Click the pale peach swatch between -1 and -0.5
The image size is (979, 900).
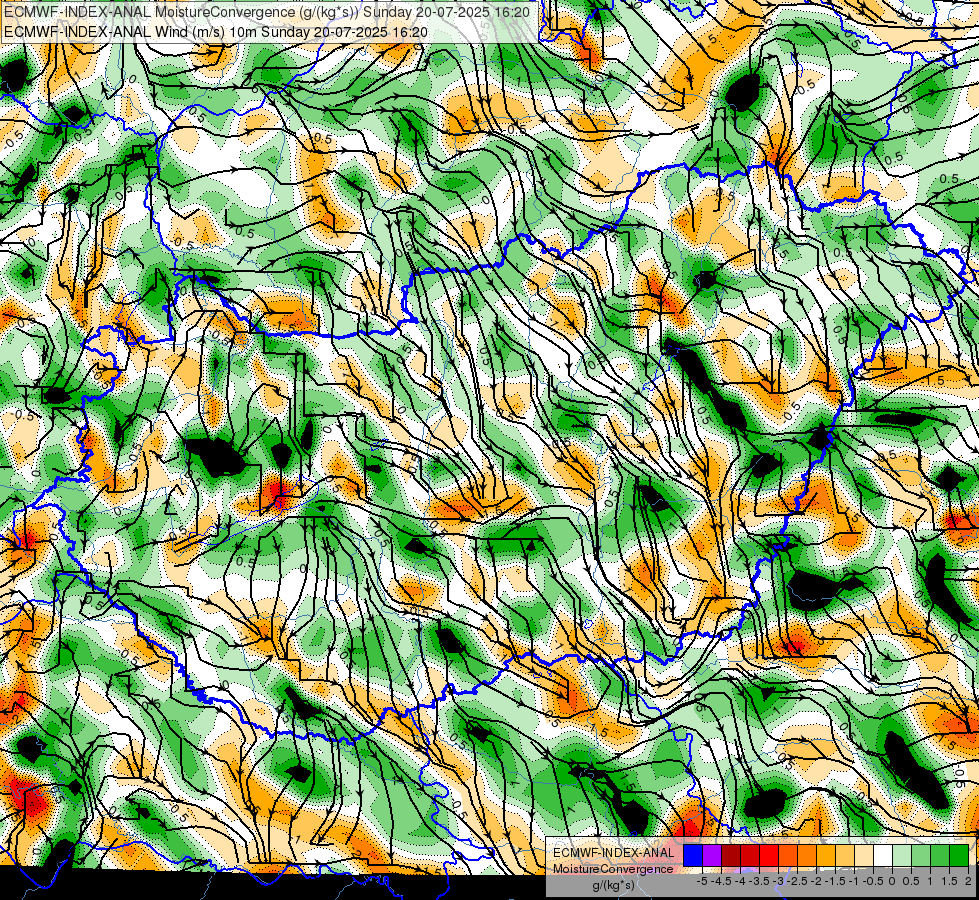pyautogui.click(x=864, y=855)
